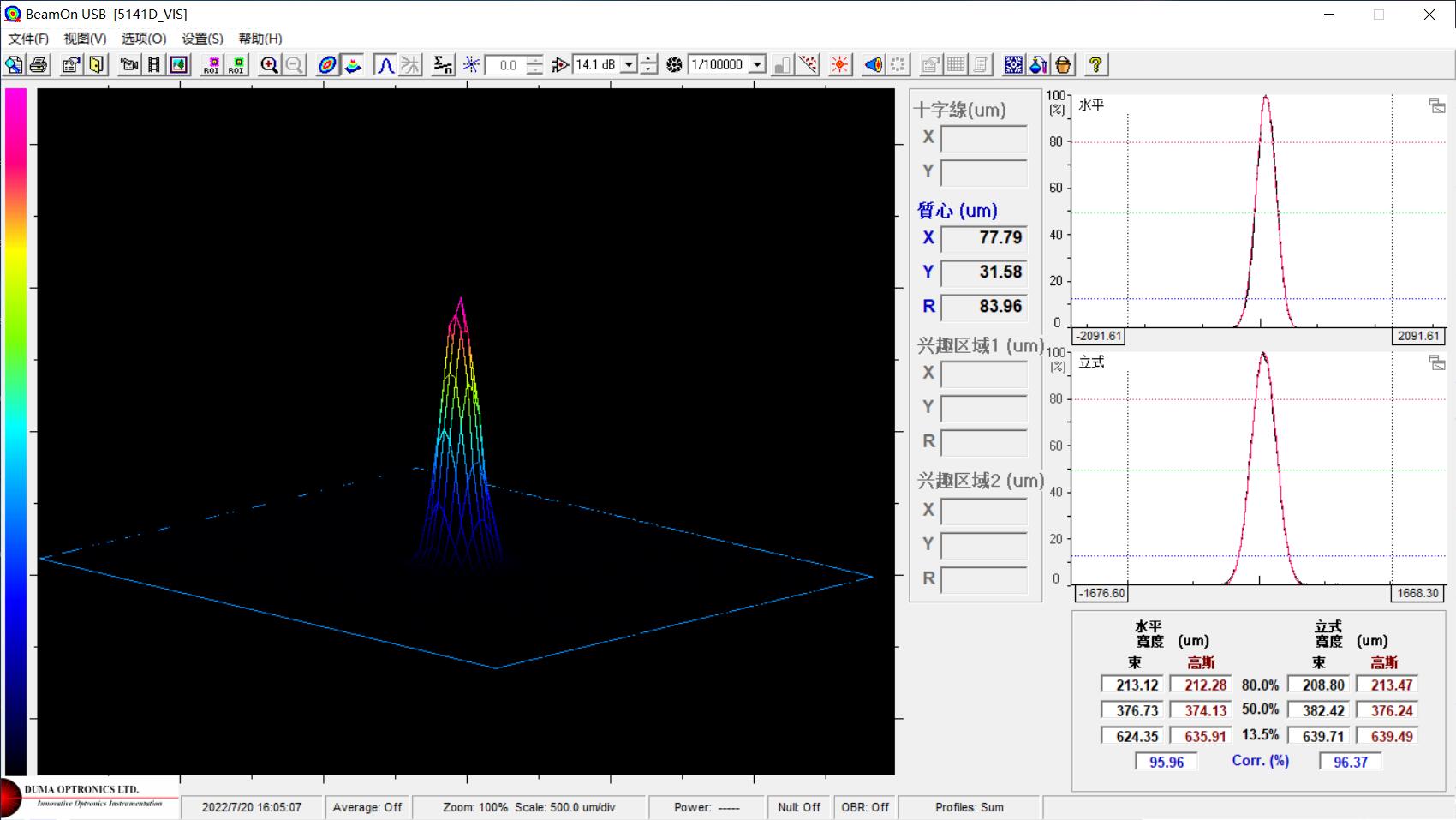Click the red sun laser icon

point(840,65)
